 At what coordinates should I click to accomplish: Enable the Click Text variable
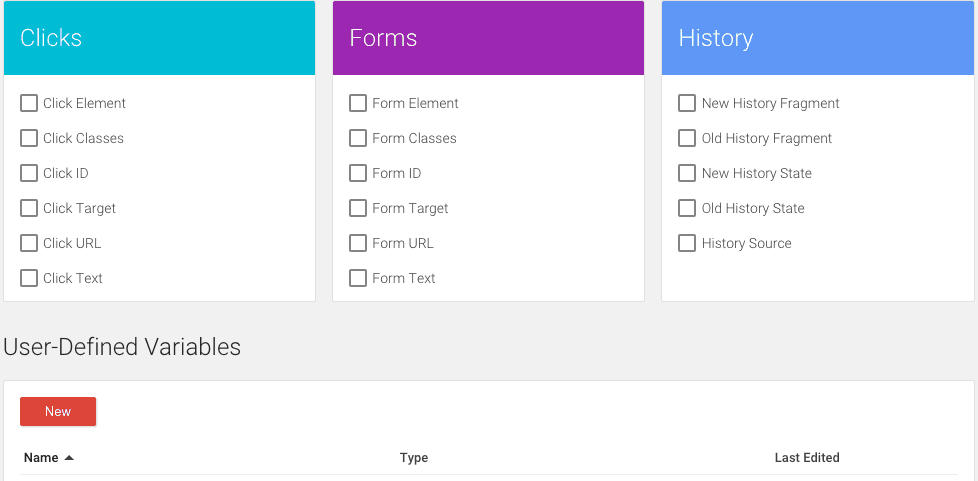coord(29,278)
